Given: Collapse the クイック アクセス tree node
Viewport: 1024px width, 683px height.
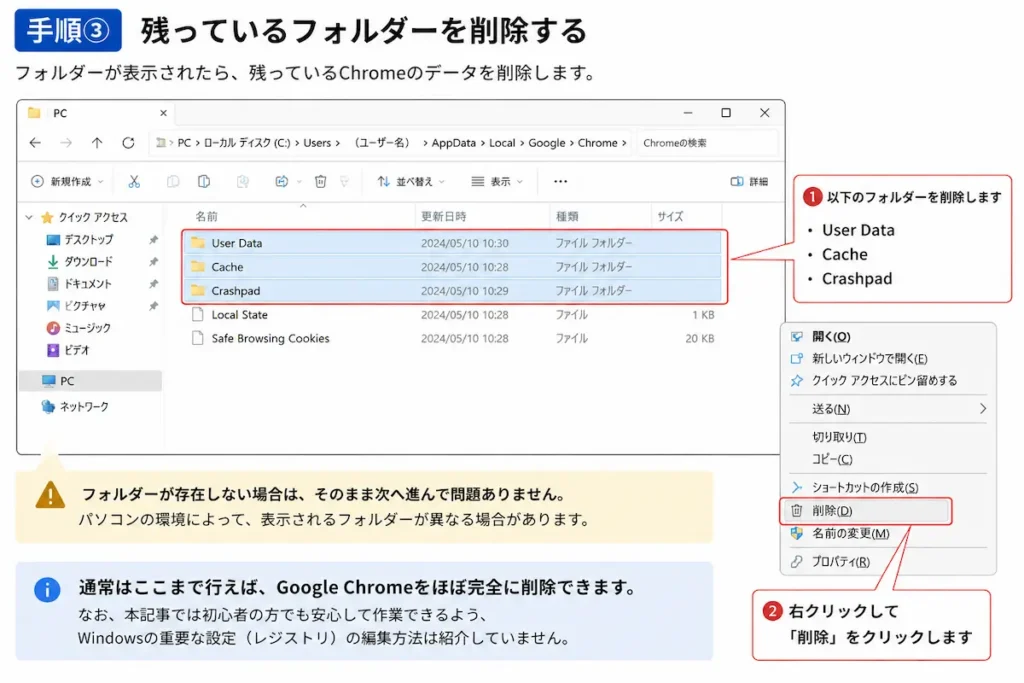Looking at the screenshot, I should [x=29, y=217].
